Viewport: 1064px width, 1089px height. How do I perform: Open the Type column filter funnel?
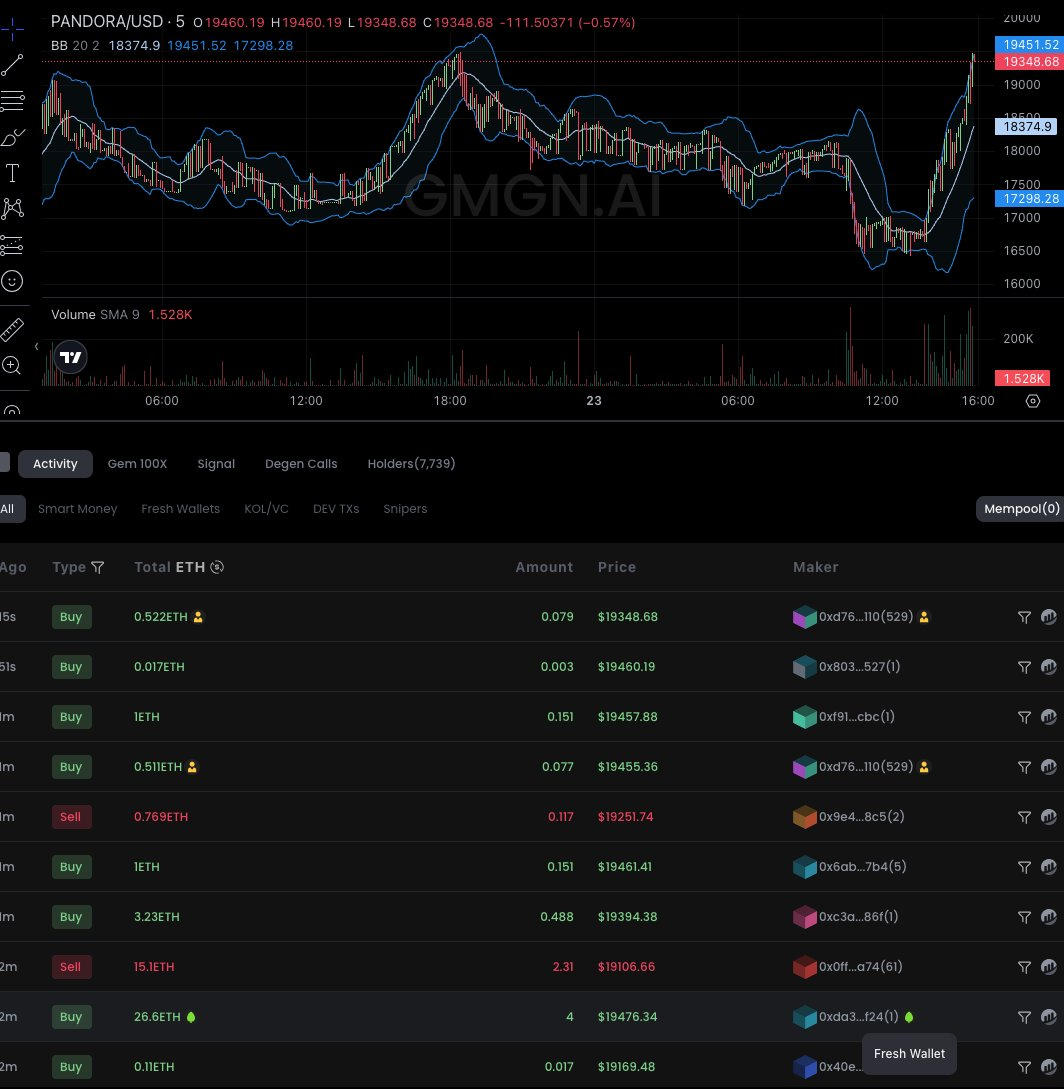point(98,567)
